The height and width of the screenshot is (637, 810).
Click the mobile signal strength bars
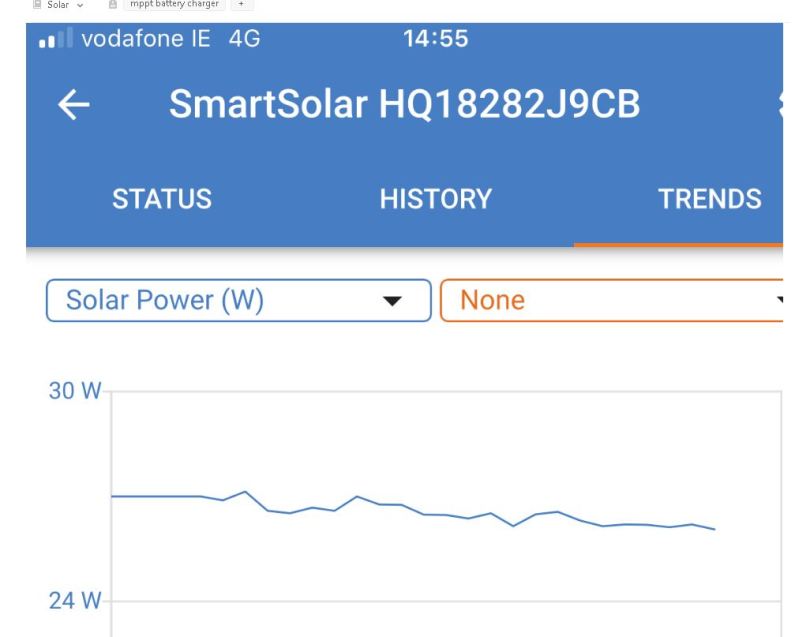(52, 42)
